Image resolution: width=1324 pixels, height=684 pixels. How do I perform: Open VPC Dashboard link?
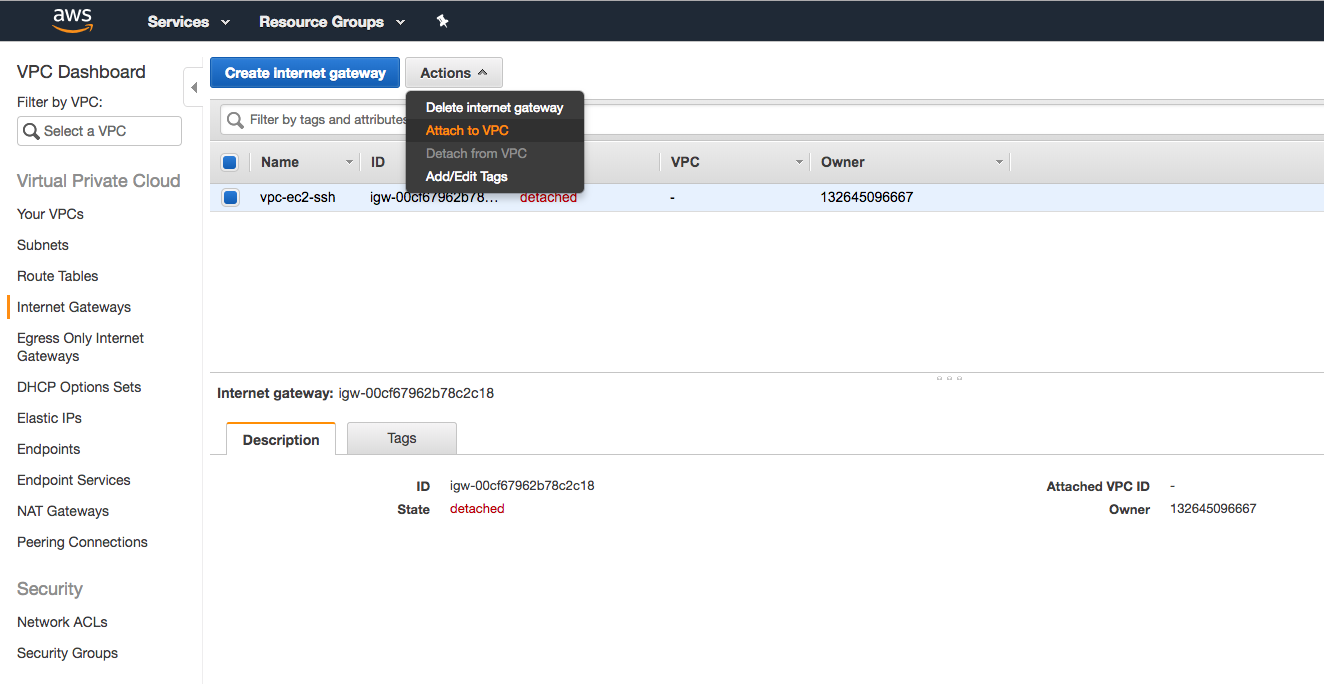pyautogui.click(x=81, y=72)
